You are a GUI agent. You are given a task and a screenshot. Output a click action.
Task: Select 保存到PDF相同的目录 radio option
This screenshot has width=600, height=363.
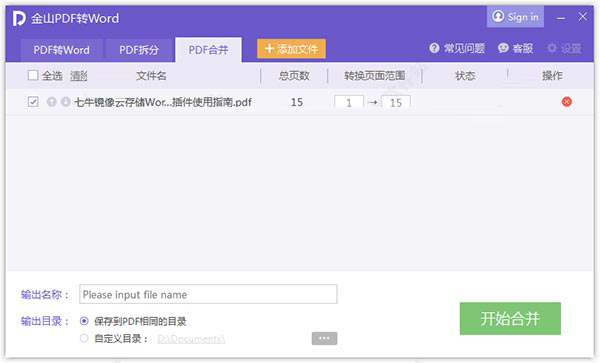point(84,321)
